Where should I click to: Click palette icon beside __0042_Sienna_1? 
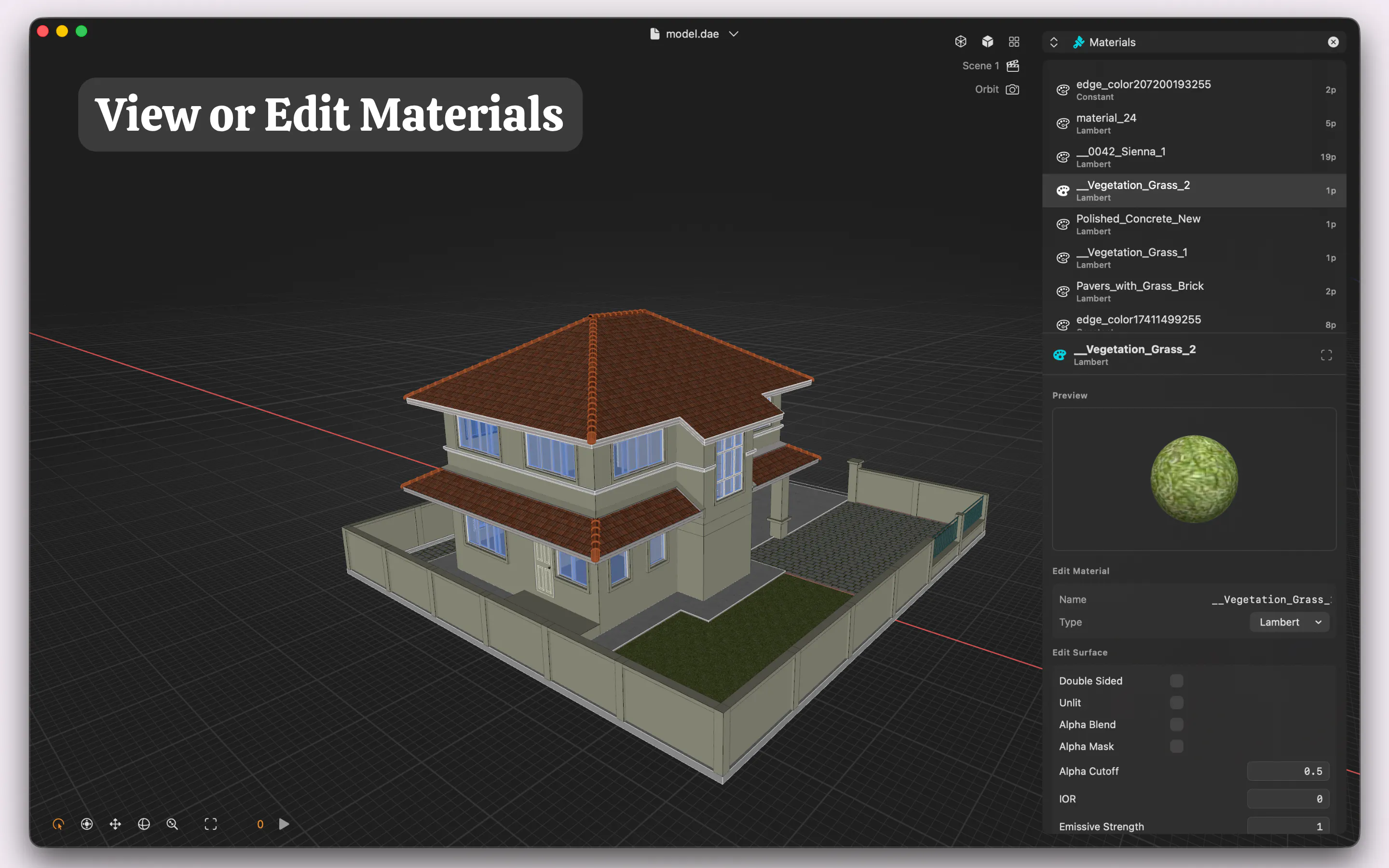[x=1063, y=157]
